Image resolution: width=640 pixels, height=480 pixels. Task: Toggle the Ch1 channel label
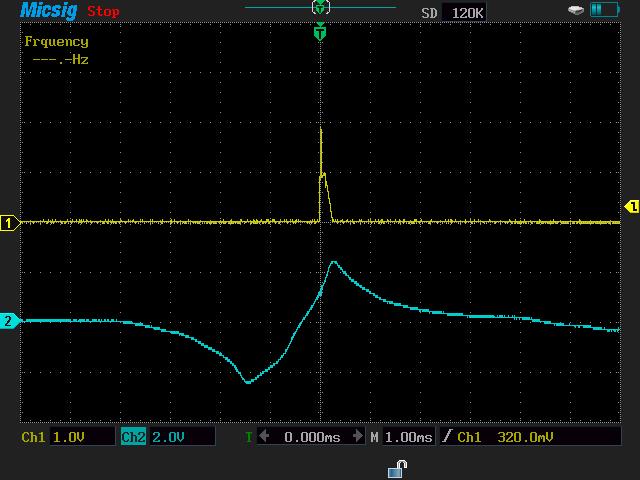pos(34,437)
